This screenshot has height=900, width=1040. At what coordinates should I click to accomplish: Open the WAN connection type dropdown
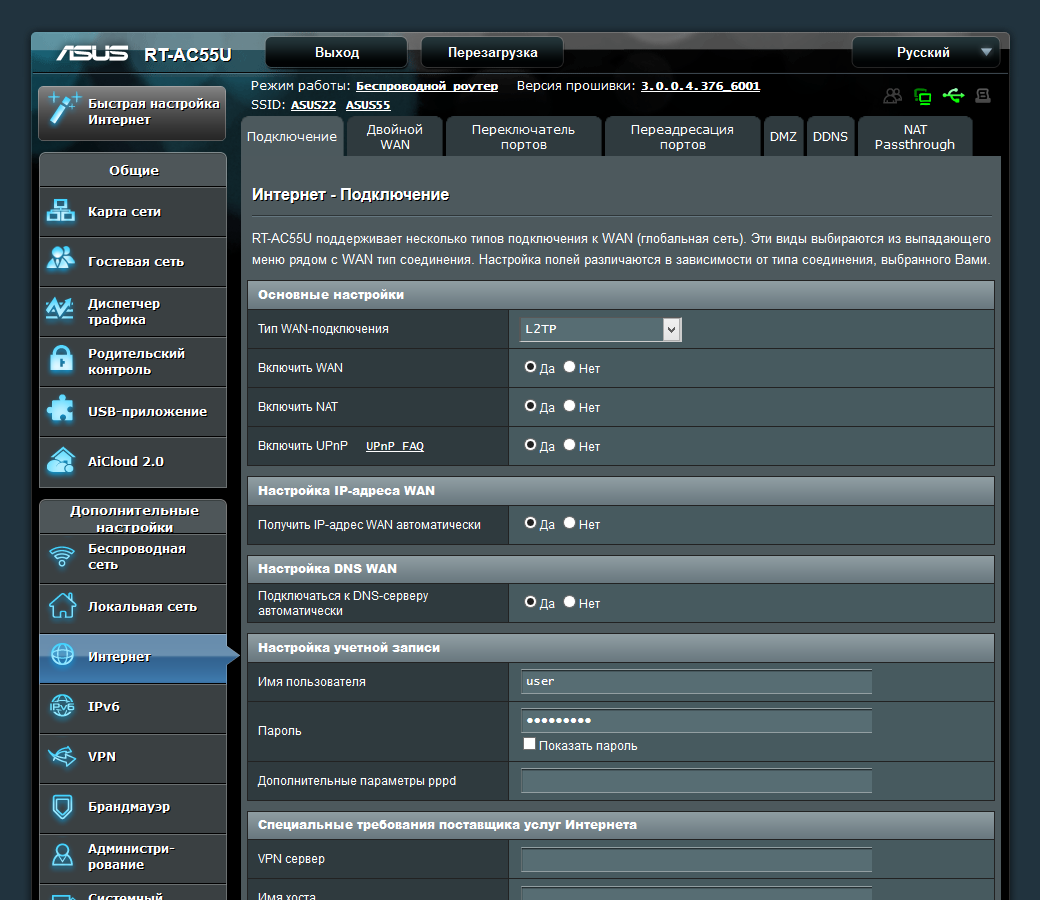click(600, 329)
